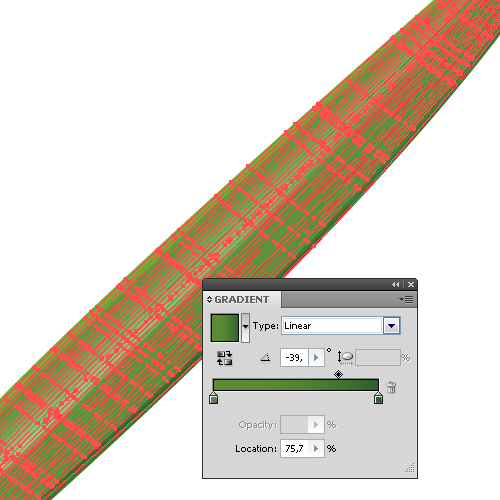
Task: Open the Gradient panel flyout menu
Action: pyautogui.click(x=406, y=300)
